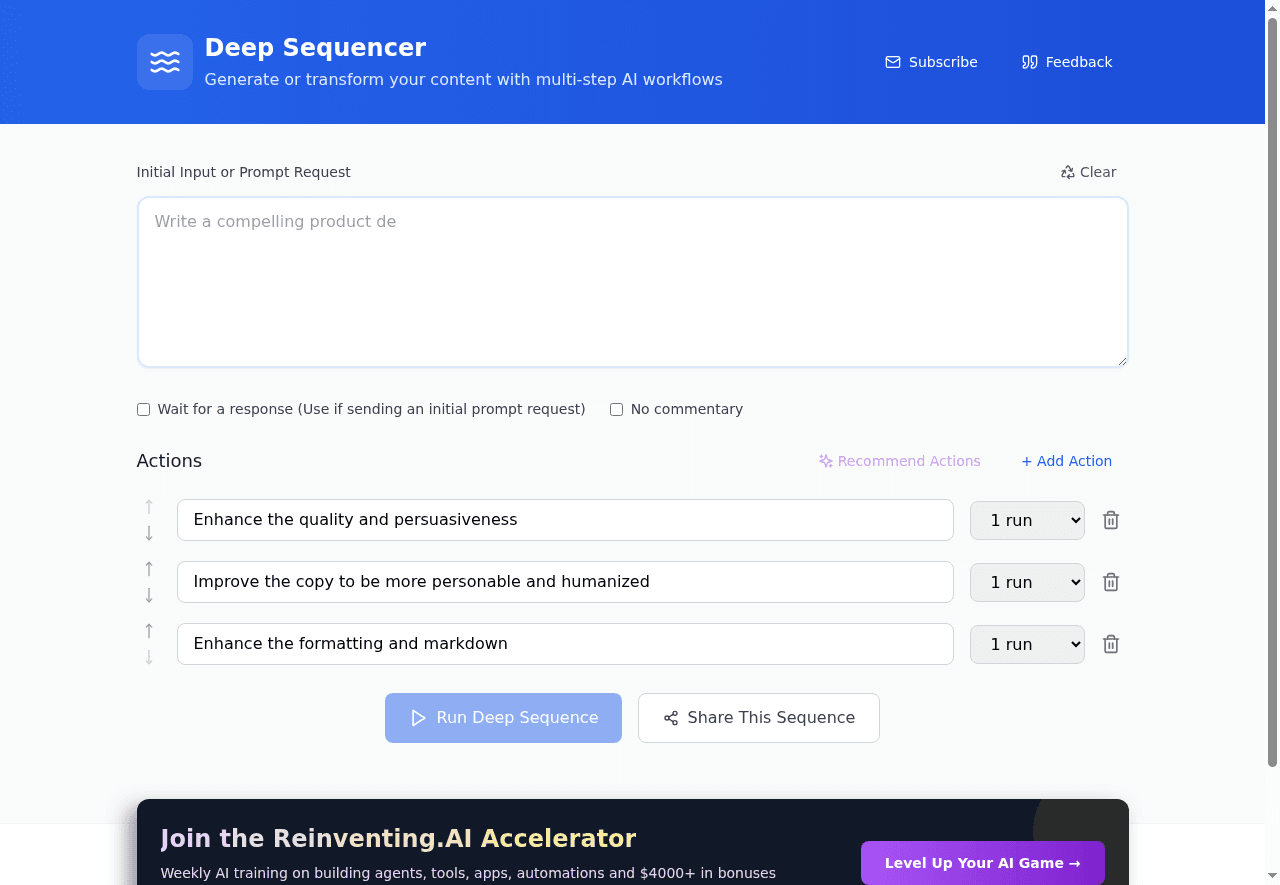Click inside the initial prompt text area
The width and height of the screenshot is (1280, 885).
coord(632,281)
